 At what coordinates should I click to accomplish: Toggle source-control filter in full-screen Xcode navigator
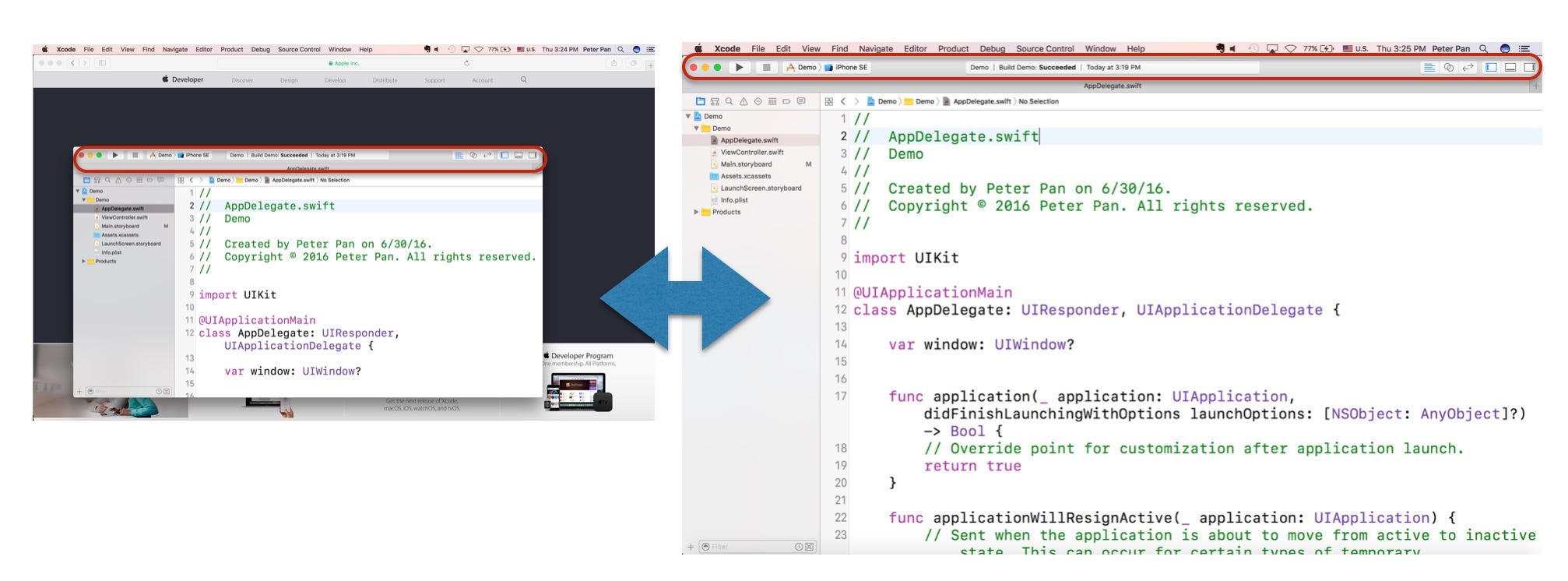tap(810, 547)
